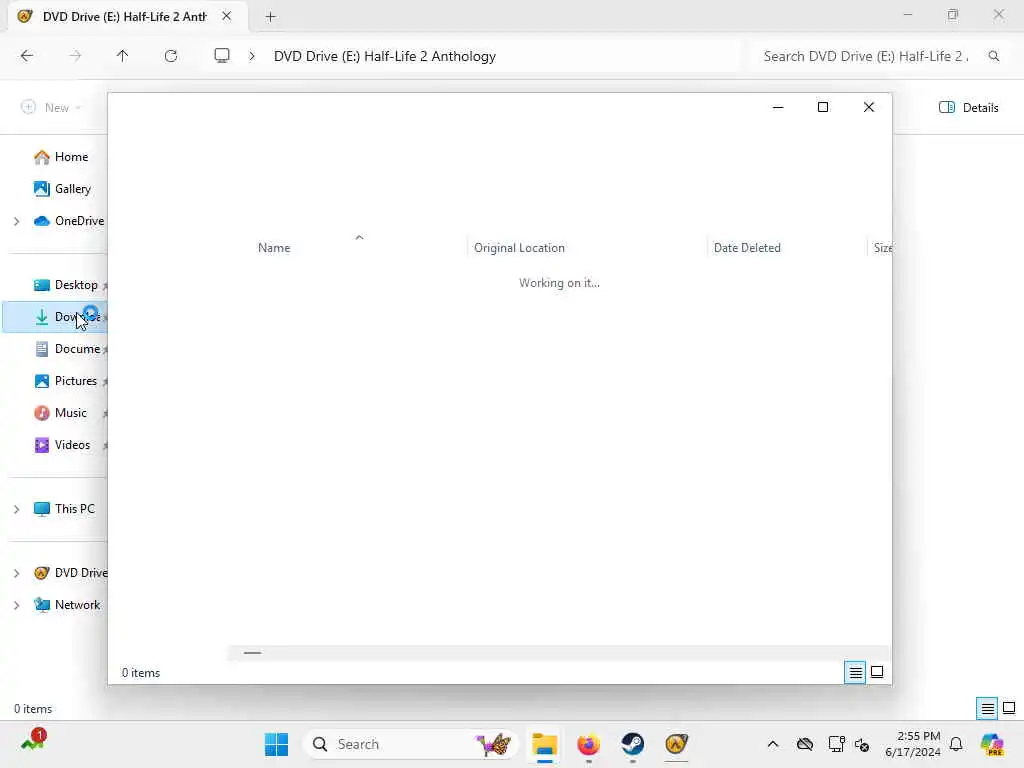Click the search box for DVD Drive (E:)

pyautogui.click(x=865, y=56)
